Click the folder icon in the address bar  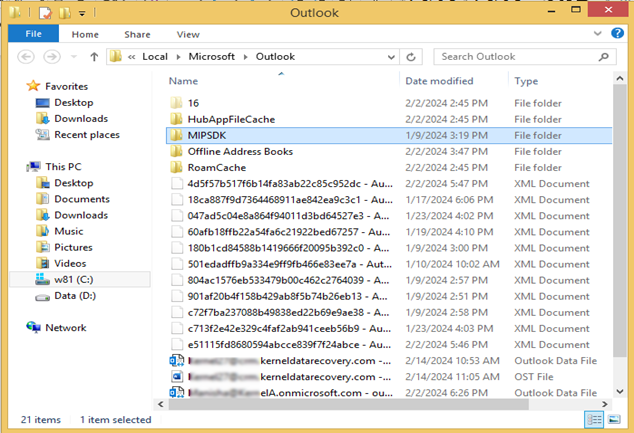point(116,57)
